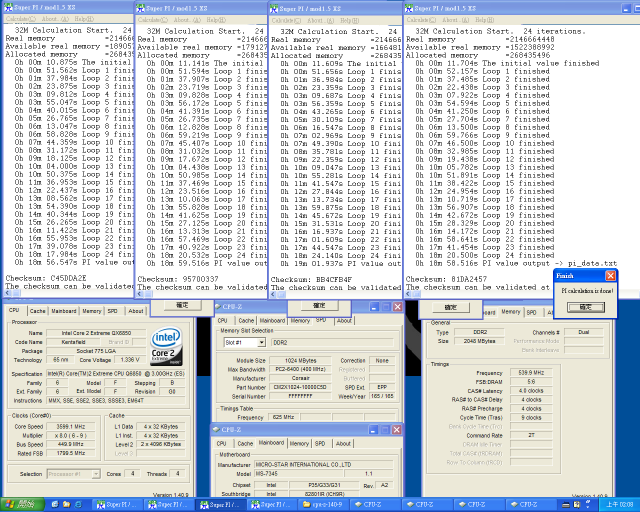Click the FSB:DRAM ratio value 5:6
This screenshot has width=640, height=512.
coord(531,382)
